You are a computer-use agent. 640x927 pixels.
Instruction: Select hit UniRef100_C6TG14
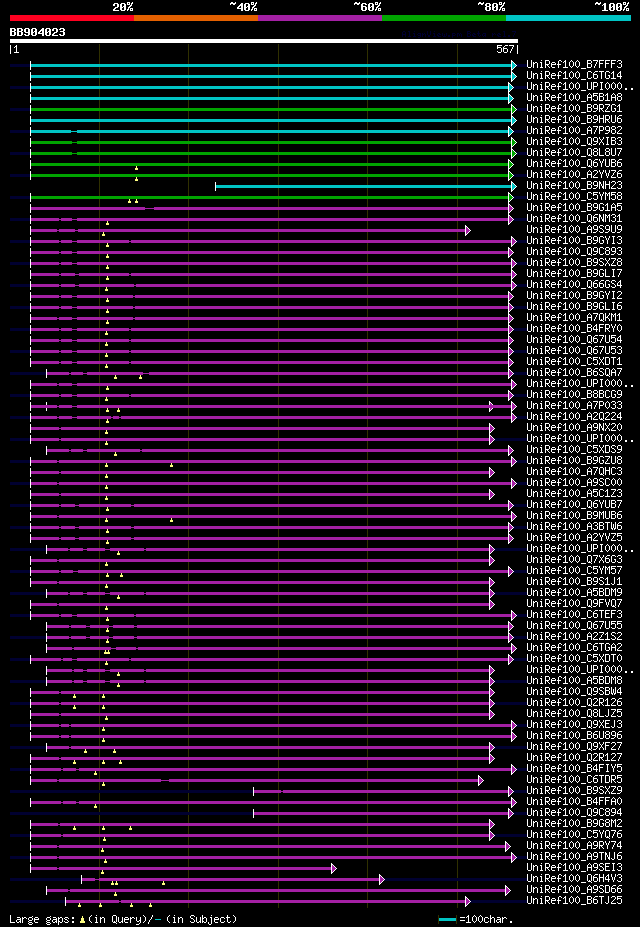[x=574, y=75]
